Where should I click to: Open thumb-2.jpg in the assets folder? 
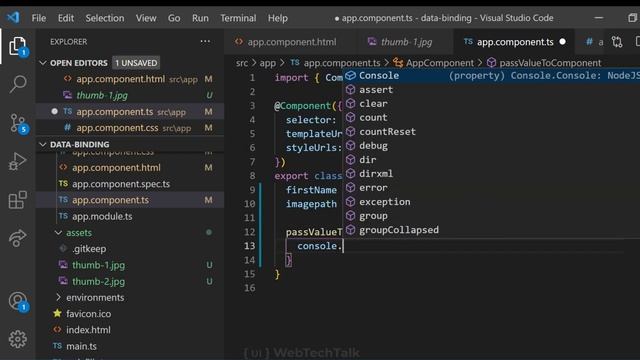tap(130, 281)
